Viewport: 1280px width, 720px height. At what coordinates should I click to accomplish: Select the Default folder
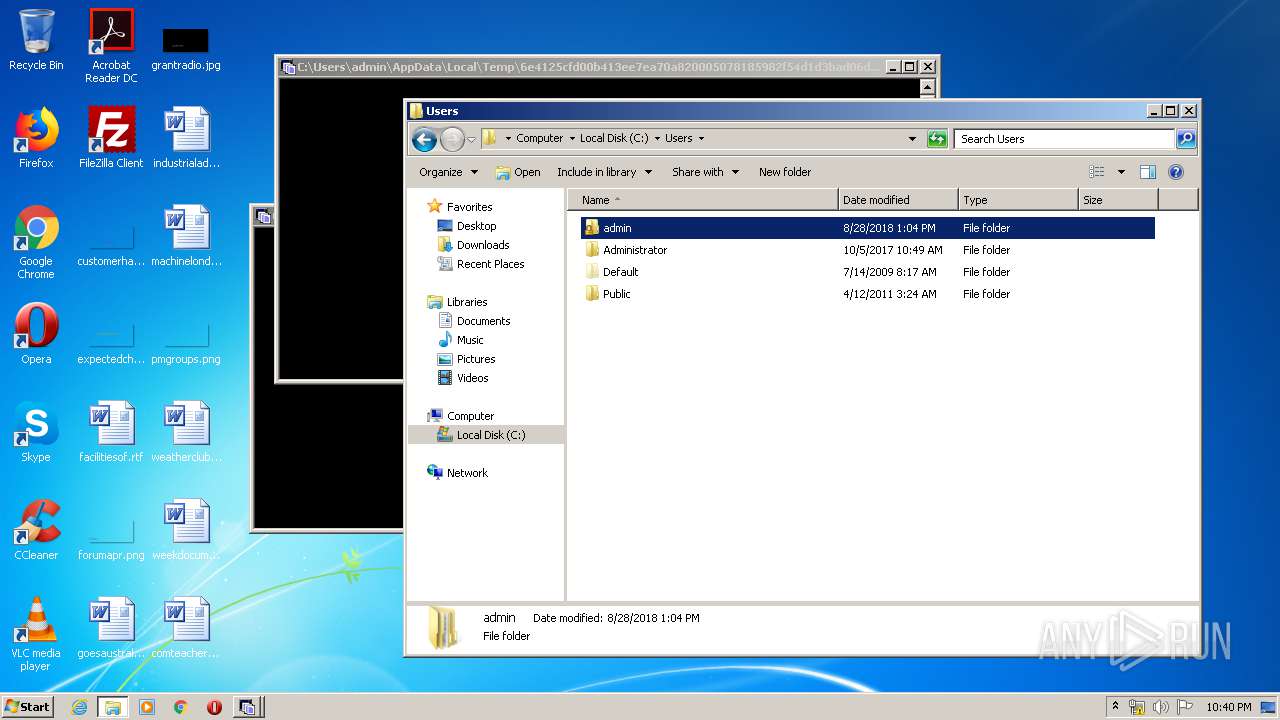point(867,272)
